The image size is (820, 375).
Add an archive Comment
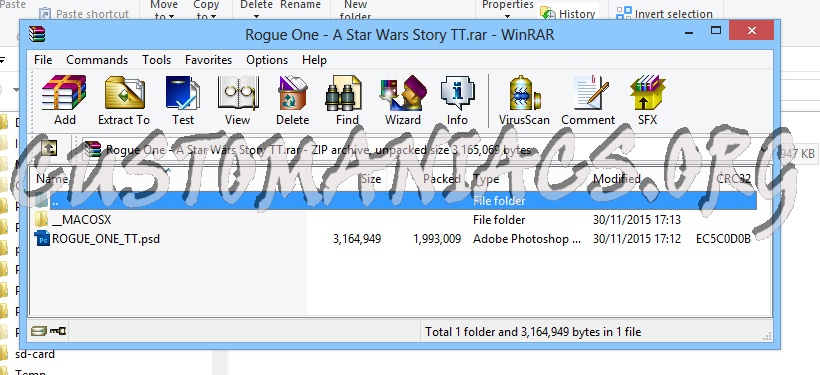588,100
